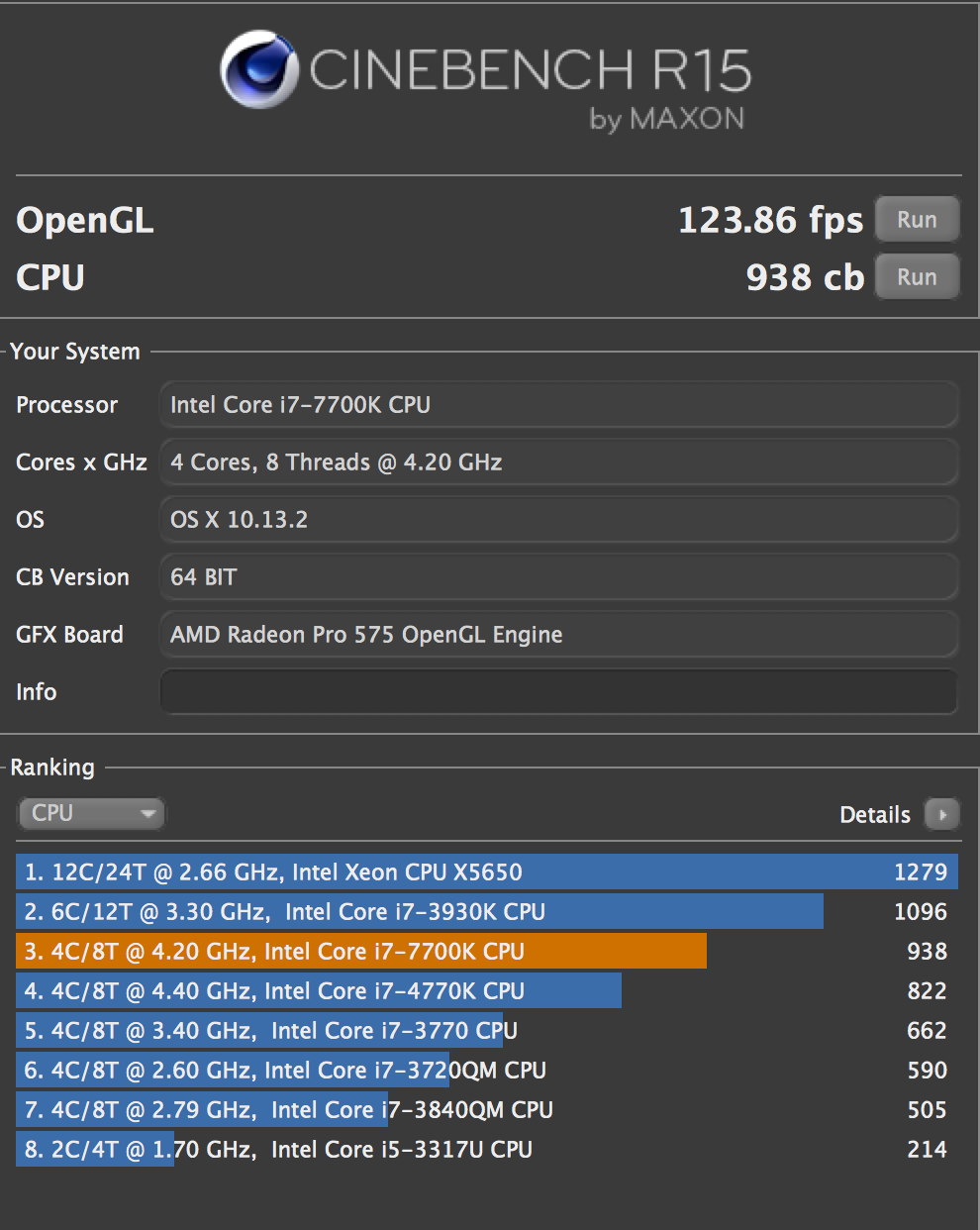Select the highlighted i7-7700K ranking row

485,952
